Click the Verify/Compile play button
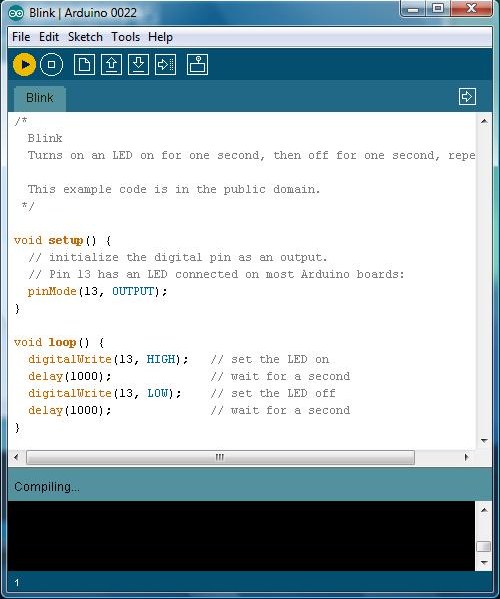Viewport: 500px width, 599px height. click(x=24, y=65)
